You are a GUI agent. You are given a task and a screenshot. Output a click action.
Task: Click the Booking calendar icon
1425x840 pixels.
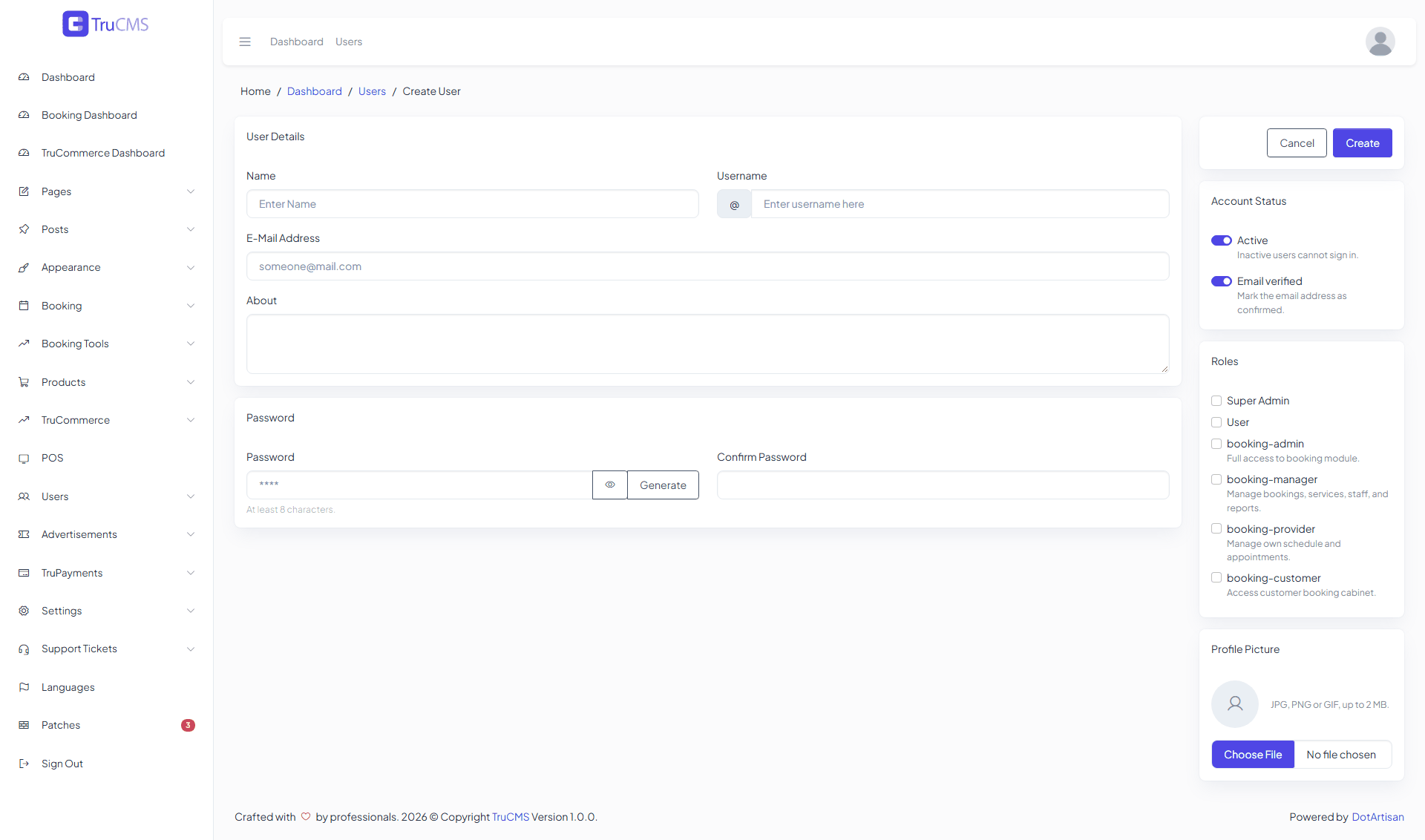point(24,306)
